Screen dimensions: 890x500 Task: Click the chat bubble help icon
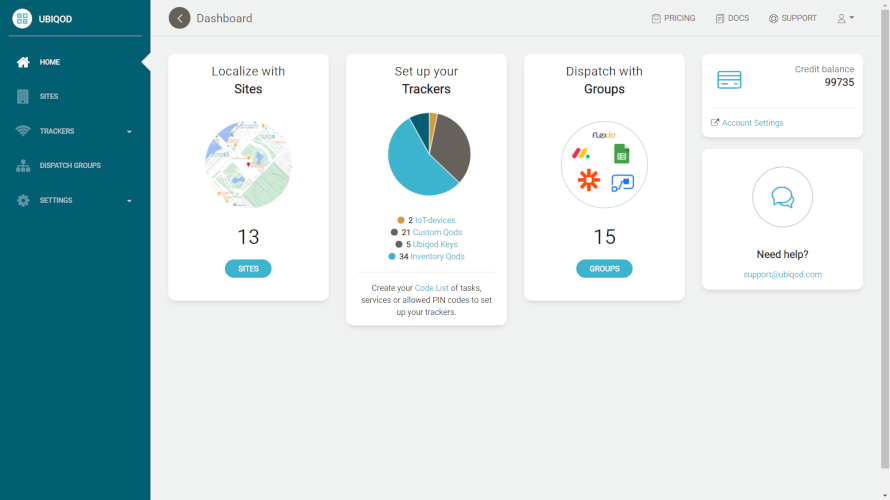[x=782, y=197]
